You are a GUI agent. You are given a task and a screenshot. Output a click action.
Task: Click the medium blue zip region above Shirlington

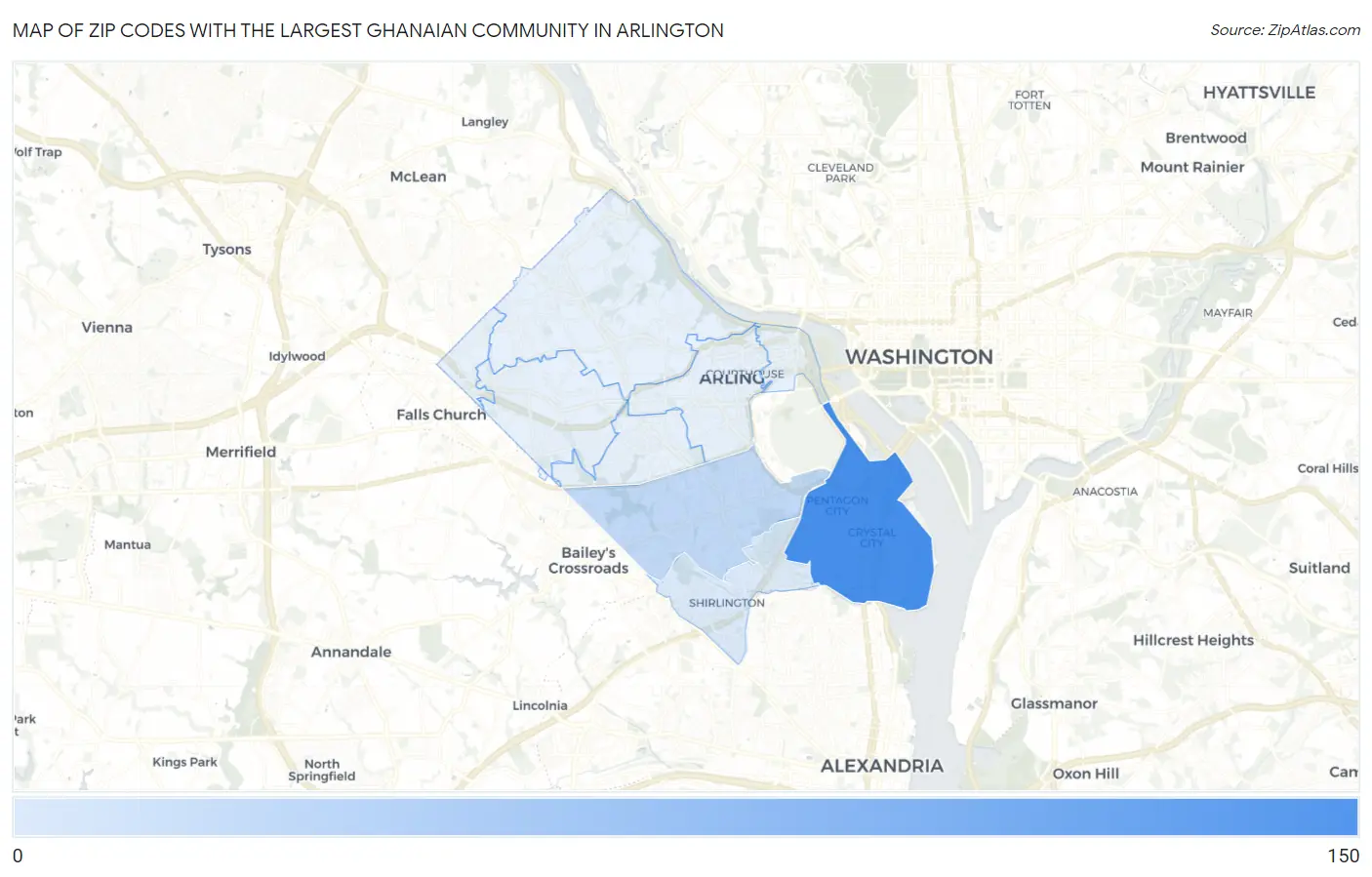click(698, 517)
